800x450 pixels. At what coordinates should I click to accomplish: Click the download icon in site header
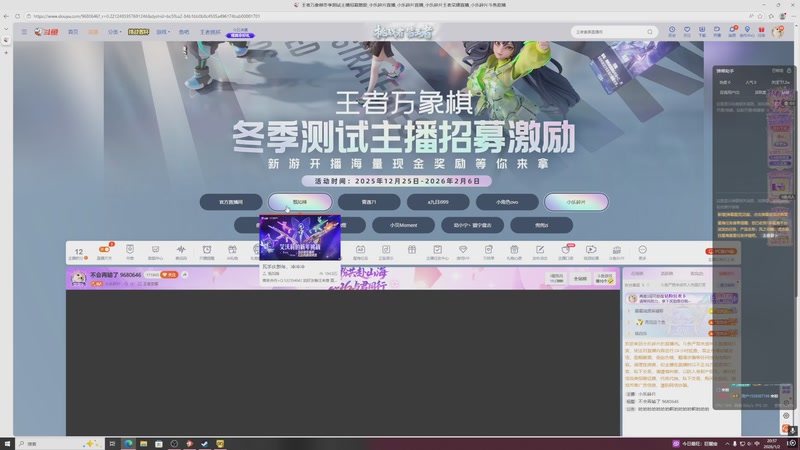(x=702, y=31)
